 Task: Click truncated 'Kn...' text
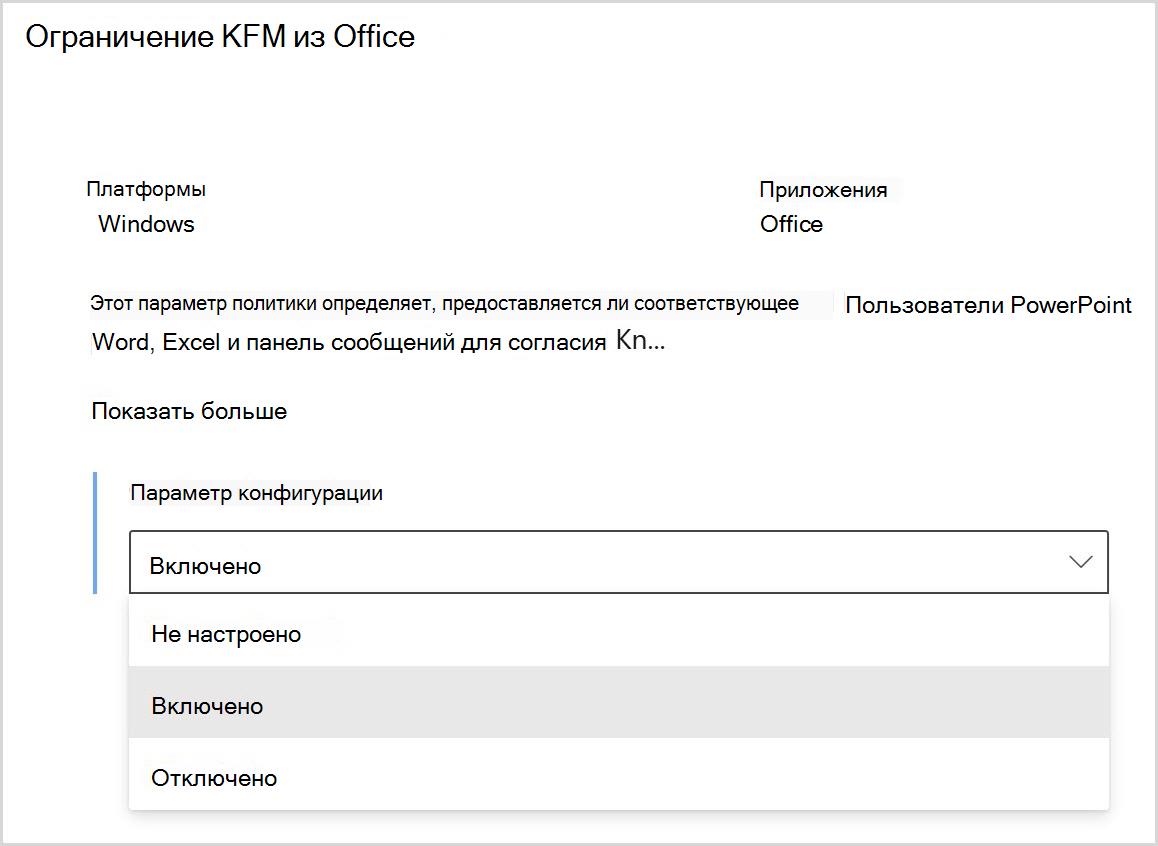pyautogui.click(x=640, y=340)
